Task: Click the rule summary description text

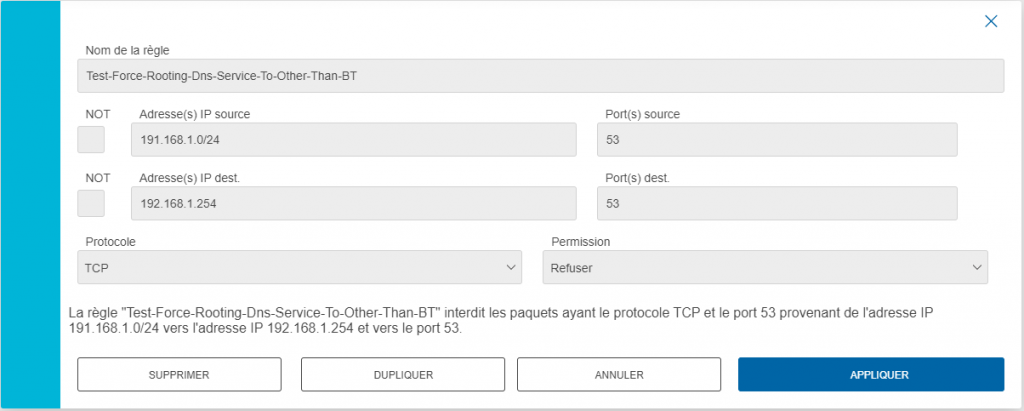Action: click(x=502, y=321)
